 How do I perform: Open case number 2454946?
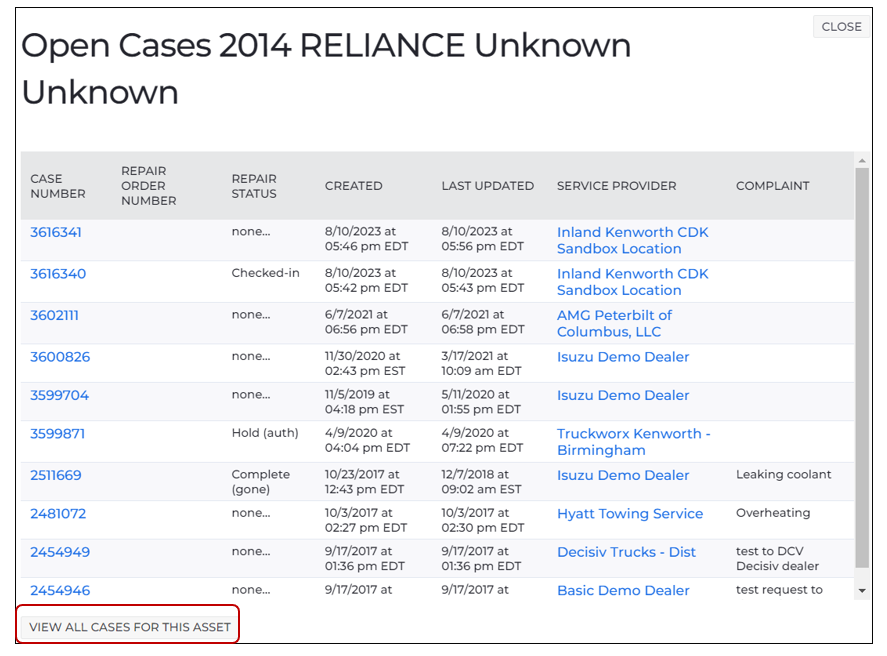[60, 590]
